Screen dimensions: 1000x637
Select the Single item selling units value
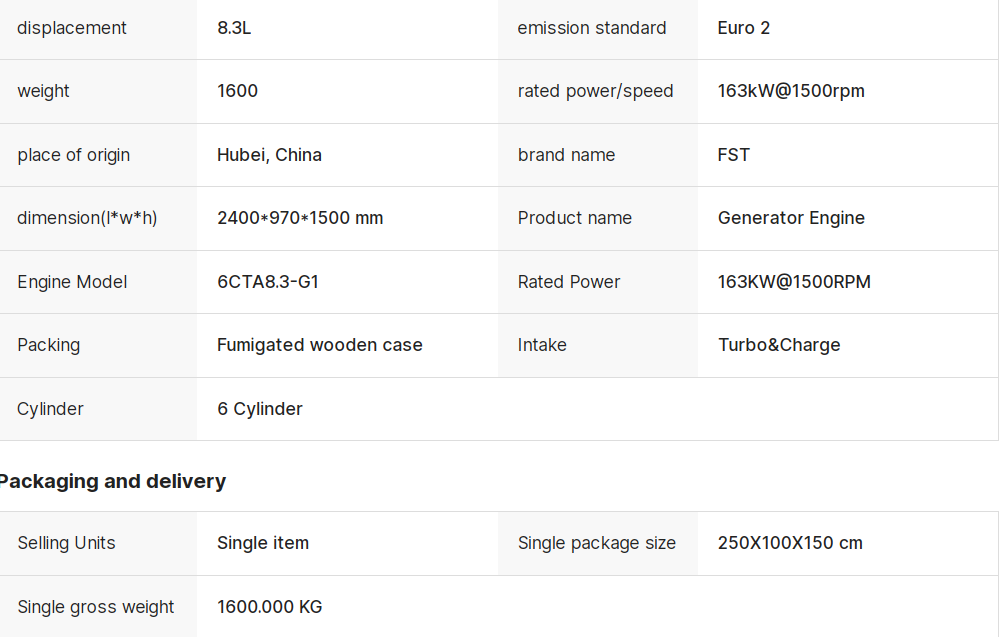pos(263,543)
